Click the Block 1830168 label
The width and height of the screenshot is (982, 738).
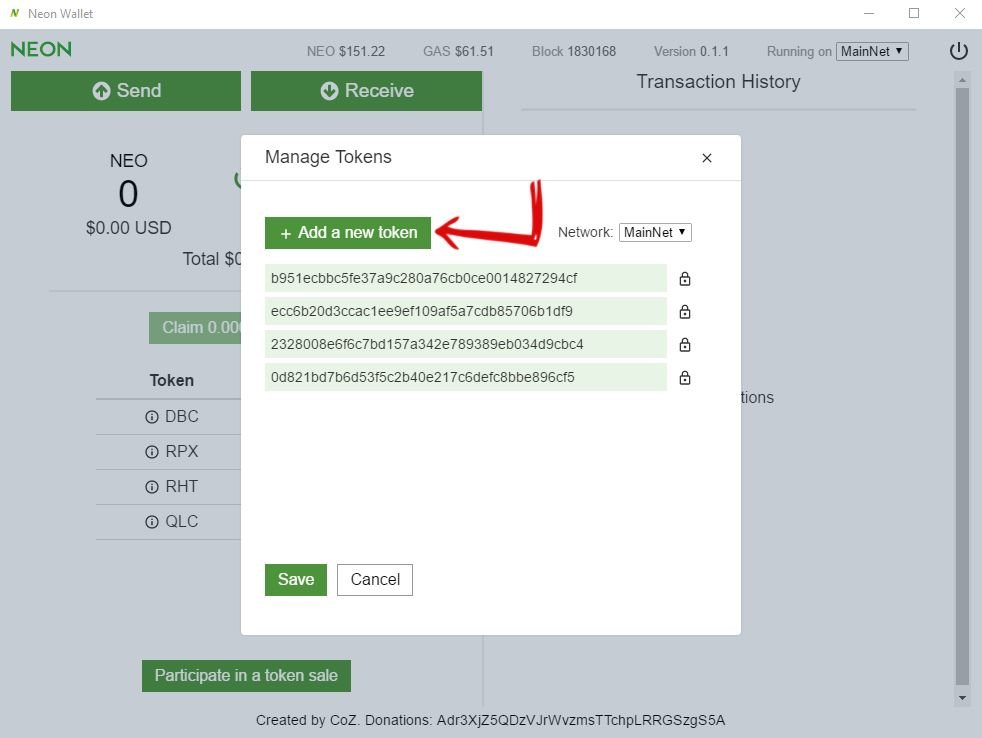(574, 51)
